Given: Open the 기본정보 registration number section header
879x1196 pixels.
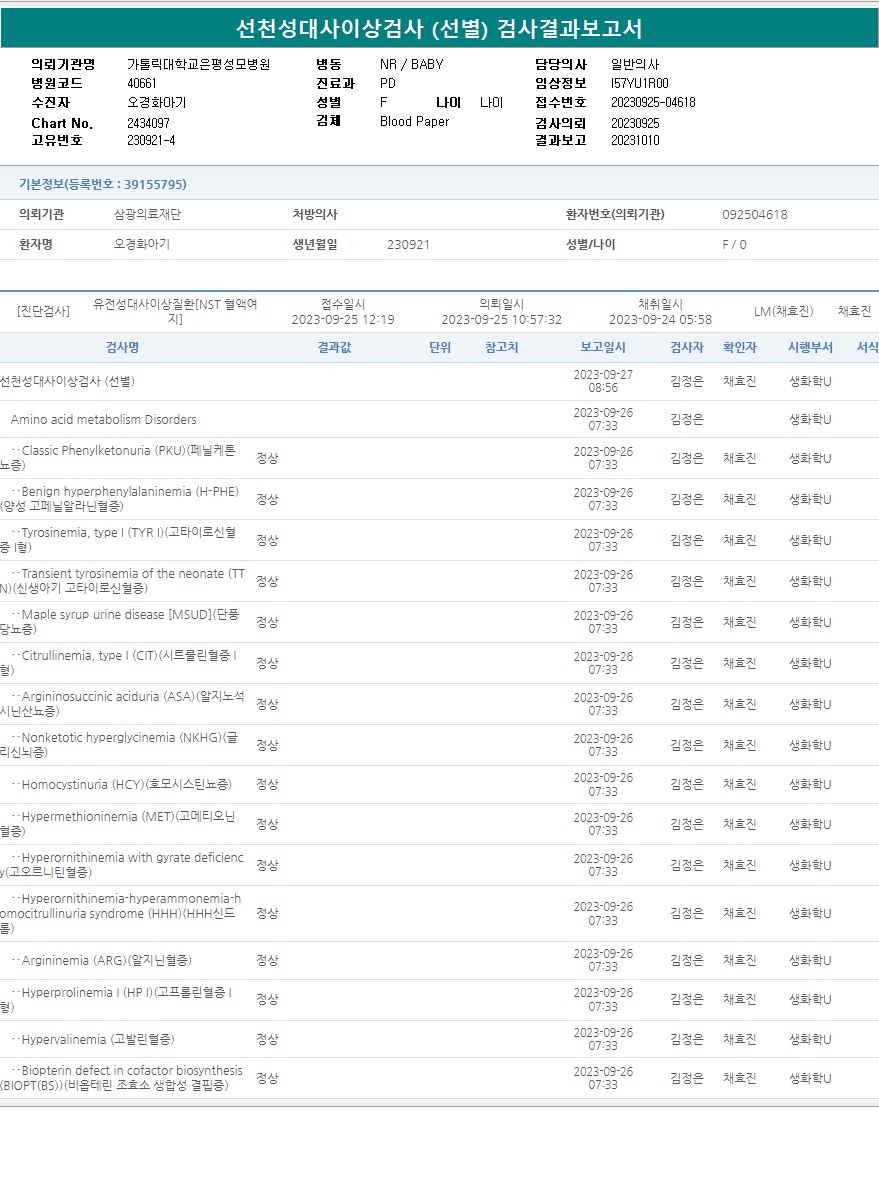Looking at the screenshot, I should 102,184.
